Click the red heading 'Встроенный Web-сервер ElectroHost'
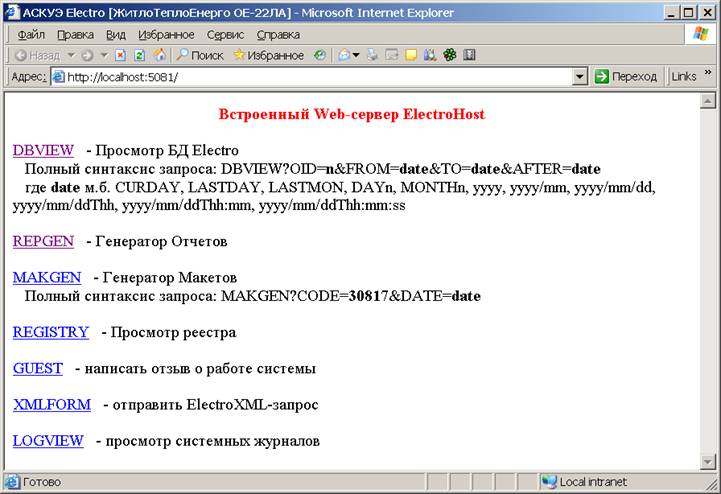721x494 pixels. tap(352, 114)
